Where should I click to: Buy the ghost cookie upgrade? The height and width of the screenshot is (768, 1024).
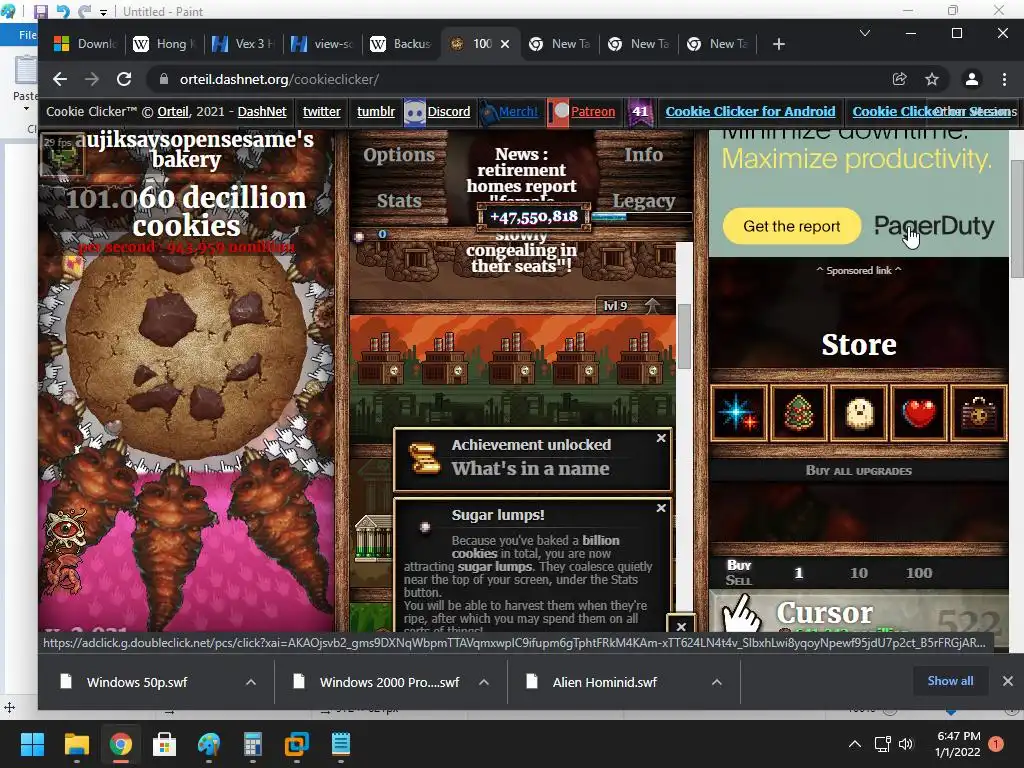pyautogui.click(x=859, y=413)
